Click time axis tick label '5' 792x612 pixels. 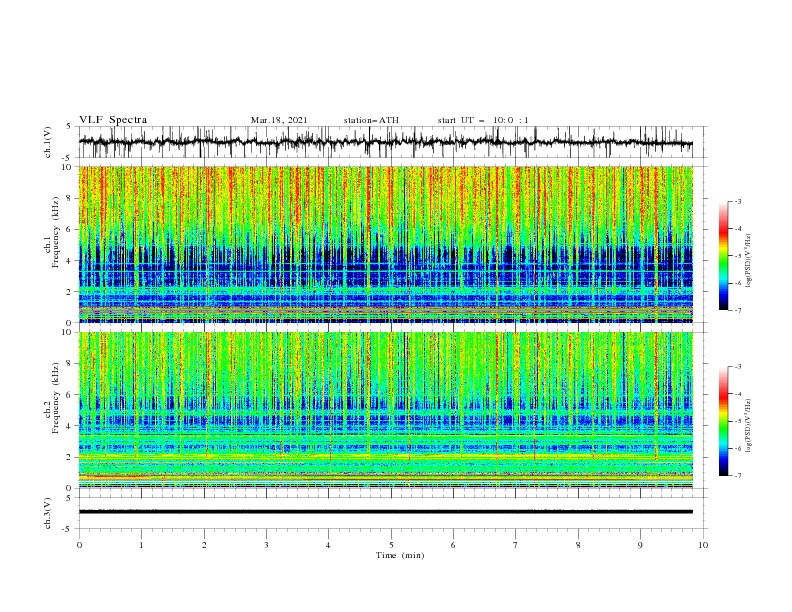[391, 545]
